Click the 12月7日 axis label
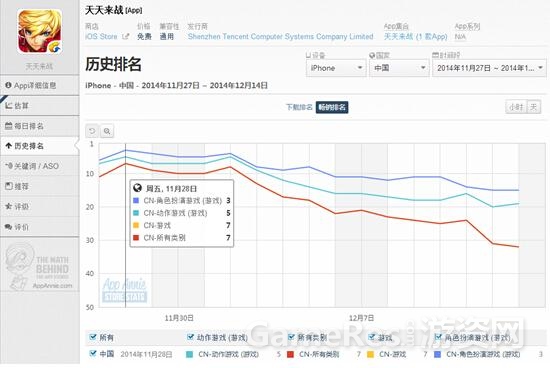 (361, 318)
